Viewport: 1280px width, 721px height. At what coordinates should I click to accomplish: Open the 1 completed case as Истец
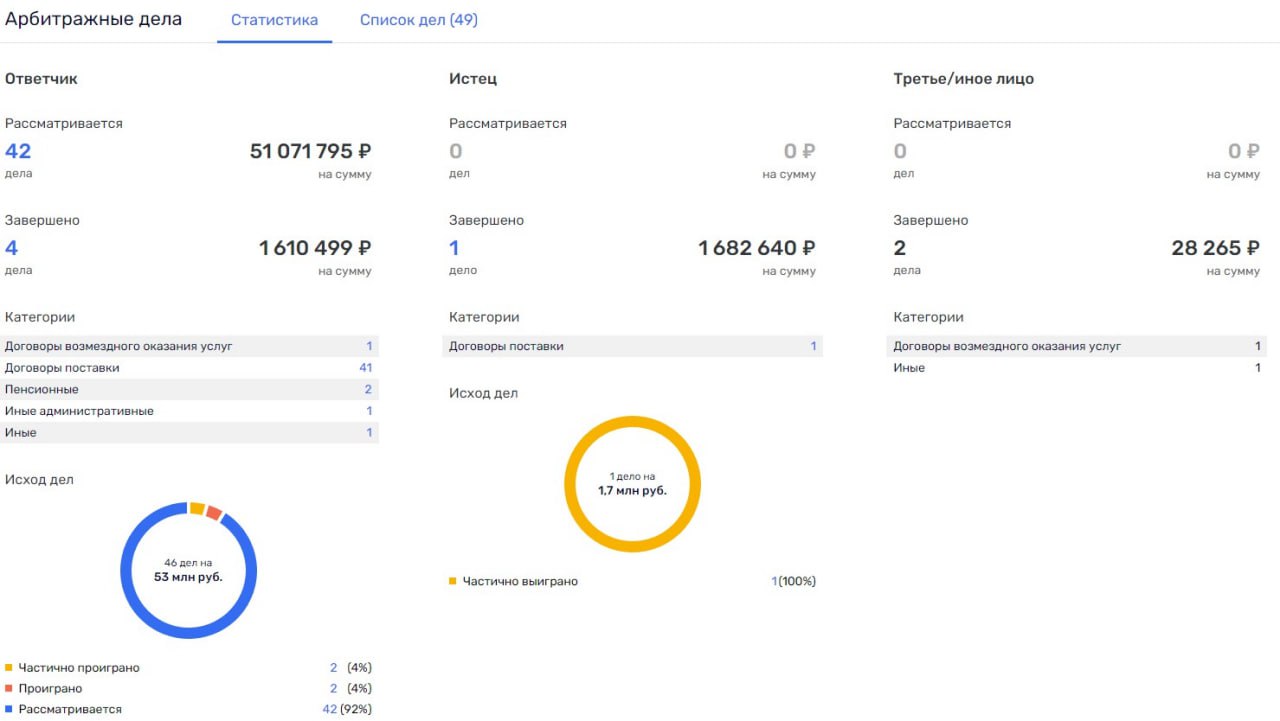[454, 248]
